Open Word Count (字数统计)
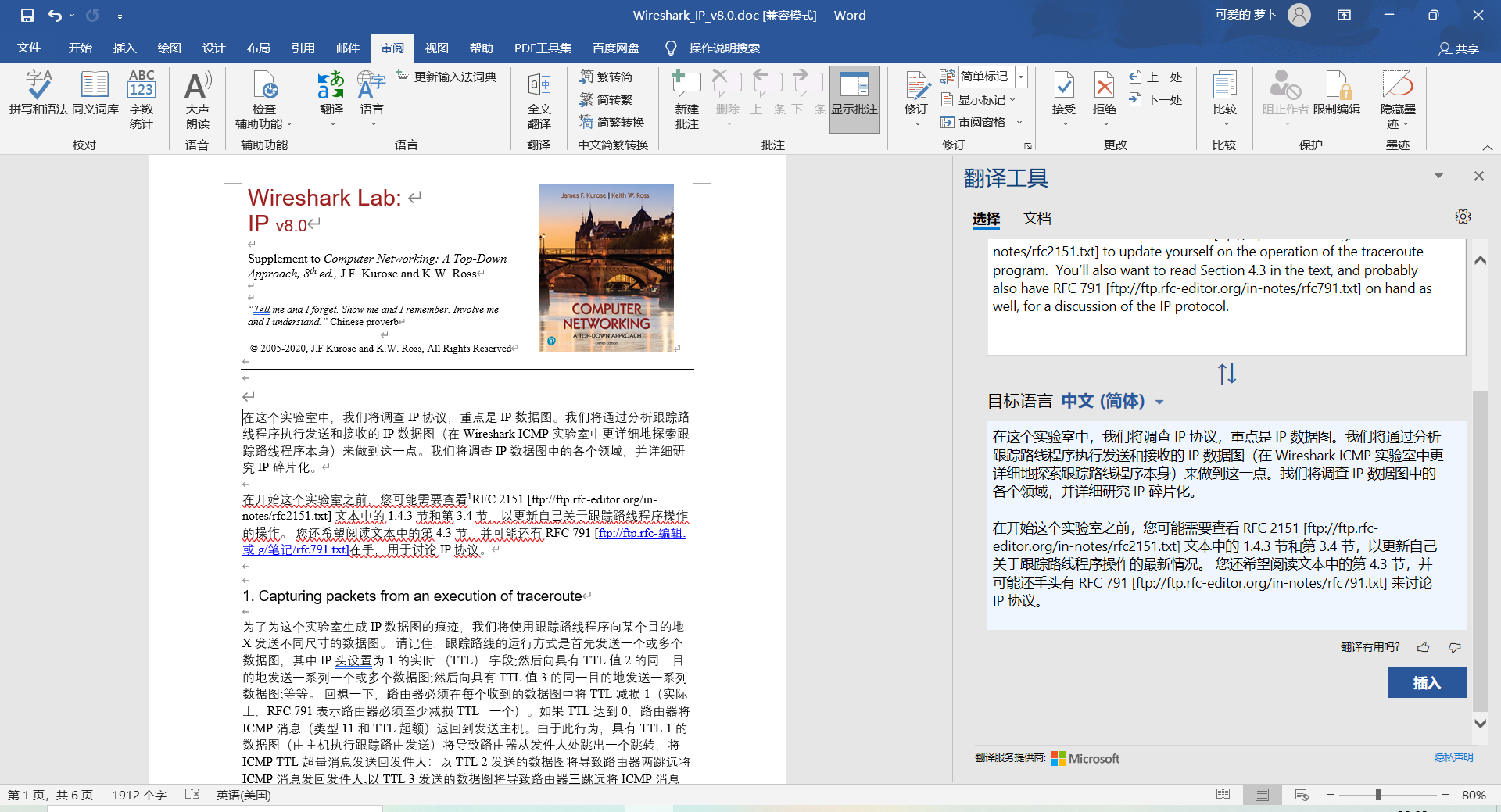The height and width of the screenshot is (812, 1501). pyautogui.click(x=142, y=99)
